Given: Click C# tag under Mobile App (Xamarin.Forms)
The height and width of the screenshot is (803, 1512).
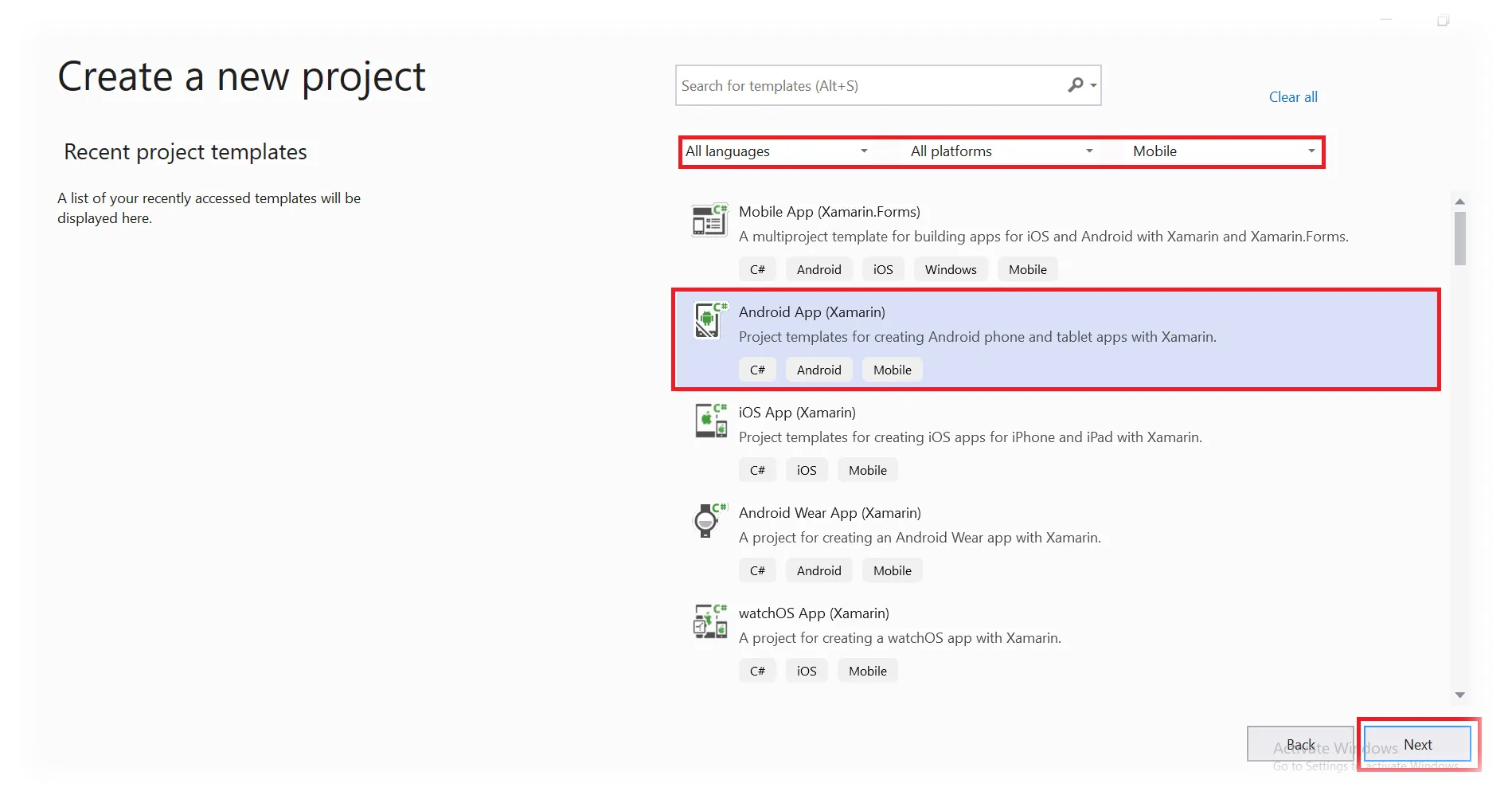Looking at the screenshot, I should pos(757,269).
